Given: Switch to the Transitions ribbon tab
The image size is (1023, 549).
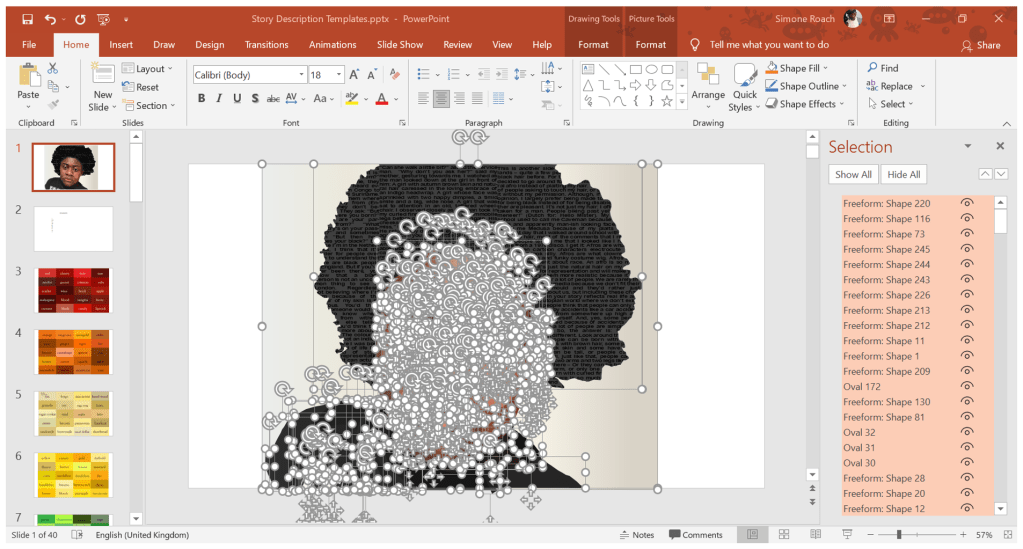Looking at the screenshot, I should pyautogui.click(x=266, y=45).
